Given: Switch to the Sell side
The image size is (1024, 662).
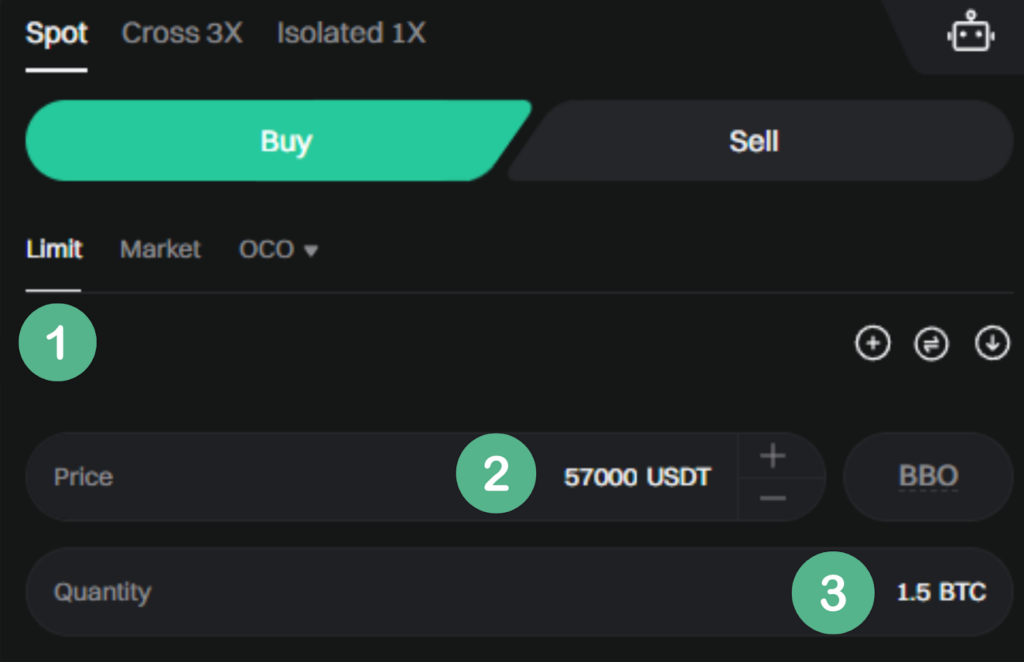Looking at the screenshot, I should click(x=753, y=141).
